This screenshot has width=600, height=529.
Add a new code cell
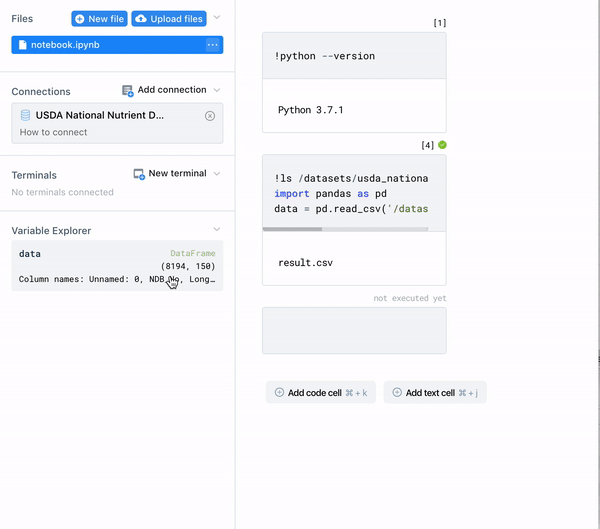point(321,392)
